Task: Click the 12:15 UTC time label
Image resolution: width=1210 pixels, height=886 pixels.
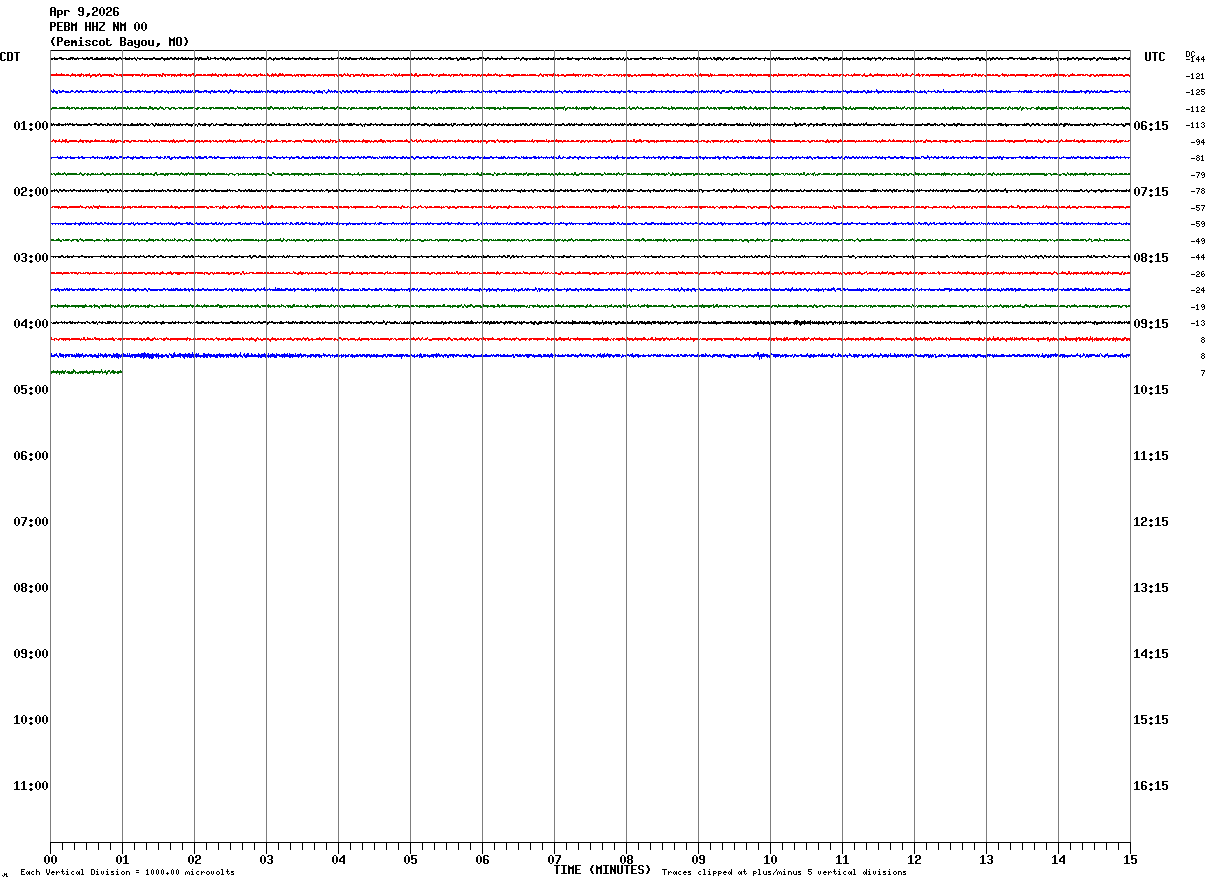Action: pos(1151,522)
